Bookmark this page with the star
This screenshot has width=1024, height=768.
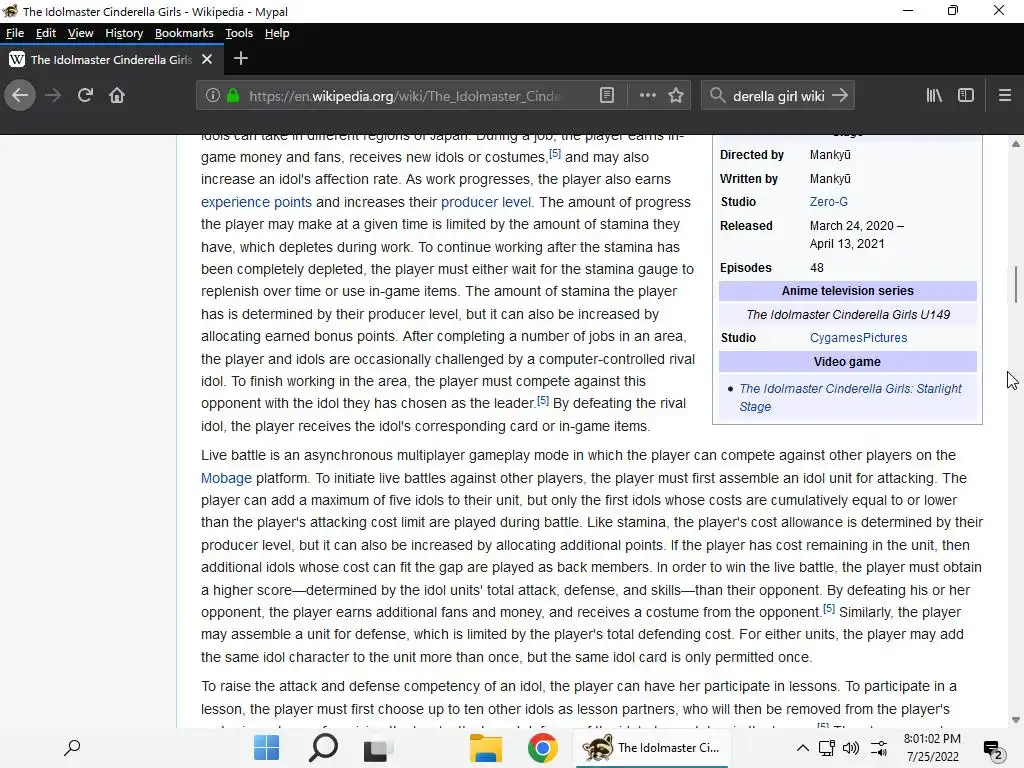pyautogui.click(x=676, y=95)
